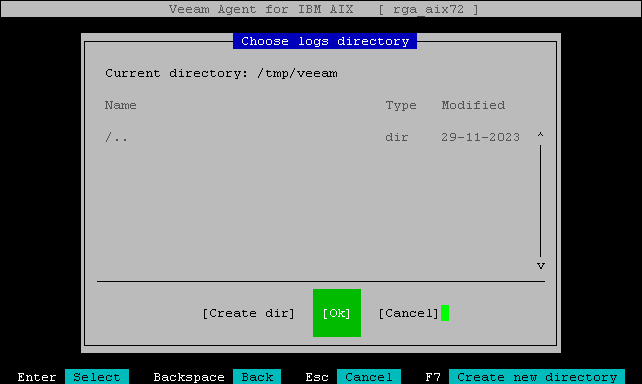Click the Veeam Agent for IBM AIX header
The image size is (642, 384).
[261, 9]
